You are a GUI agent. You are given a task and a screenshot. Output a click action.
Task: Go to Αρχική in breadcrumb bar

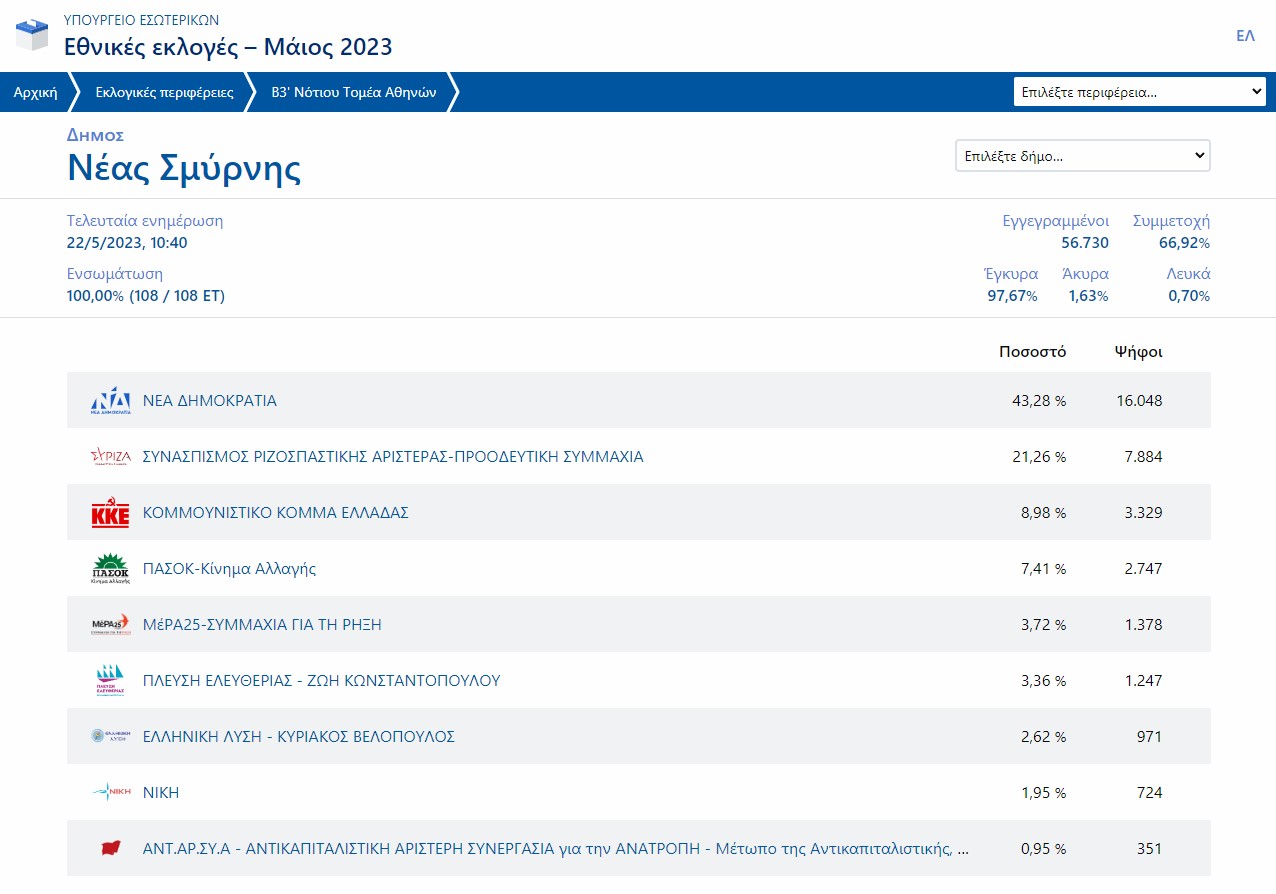(x=34, y=92)
